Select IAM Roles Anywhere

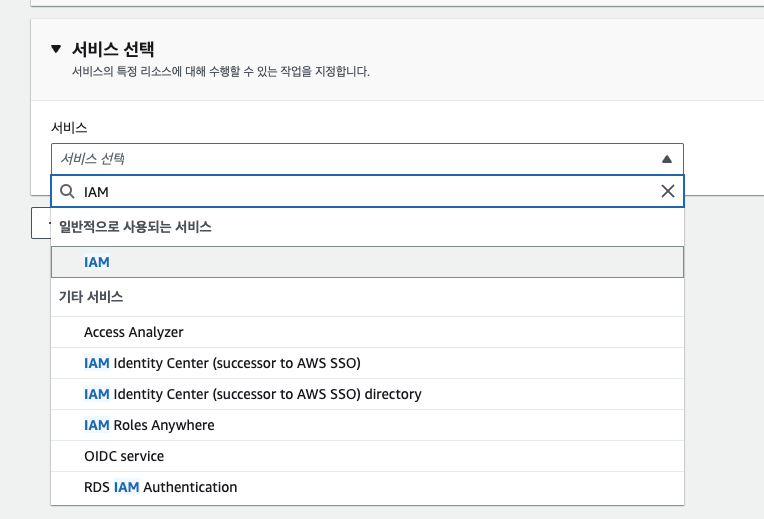pos(367,425)
